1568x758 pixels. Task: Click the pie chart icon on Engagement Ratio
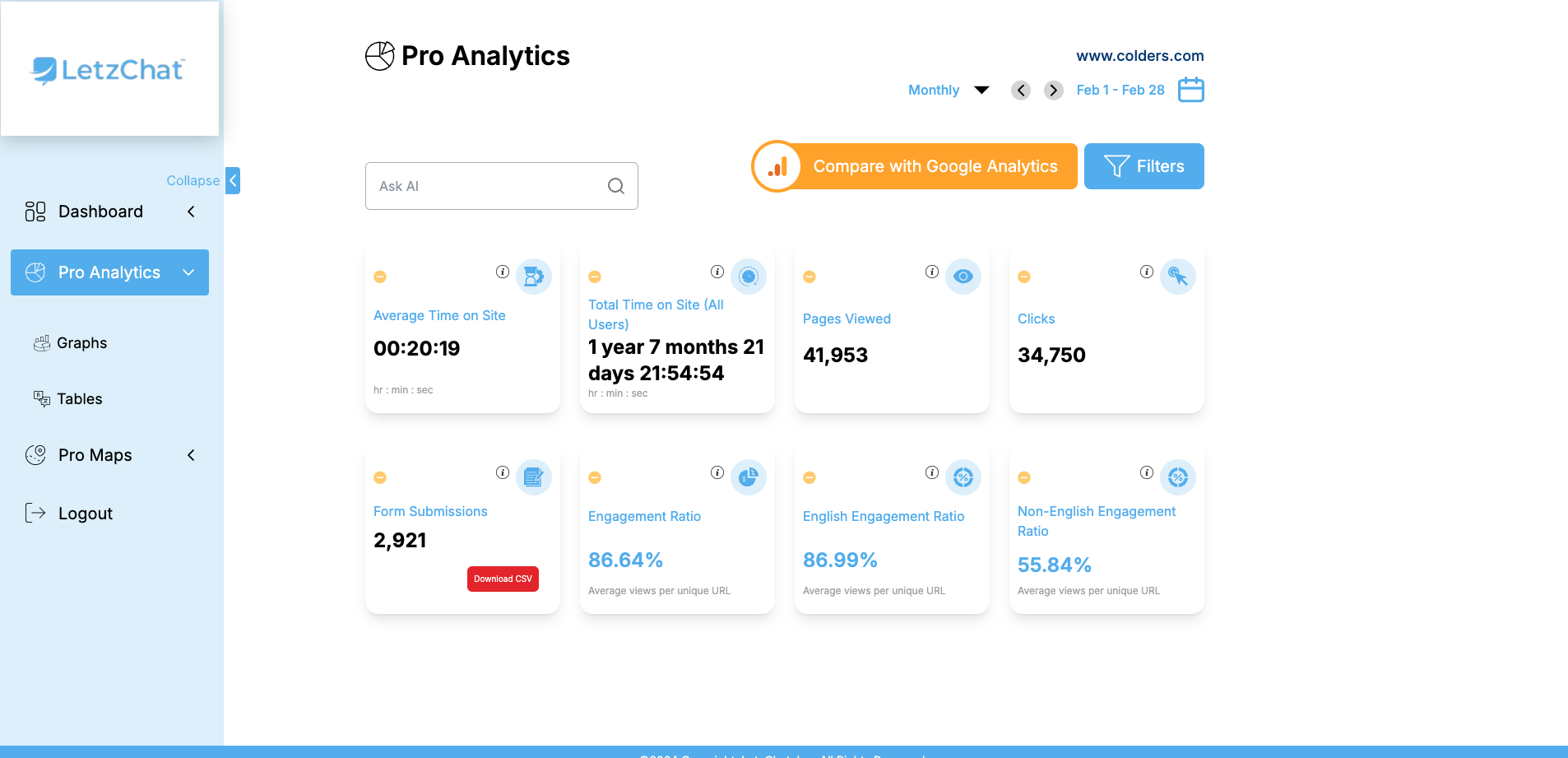[x=749, y=477]
